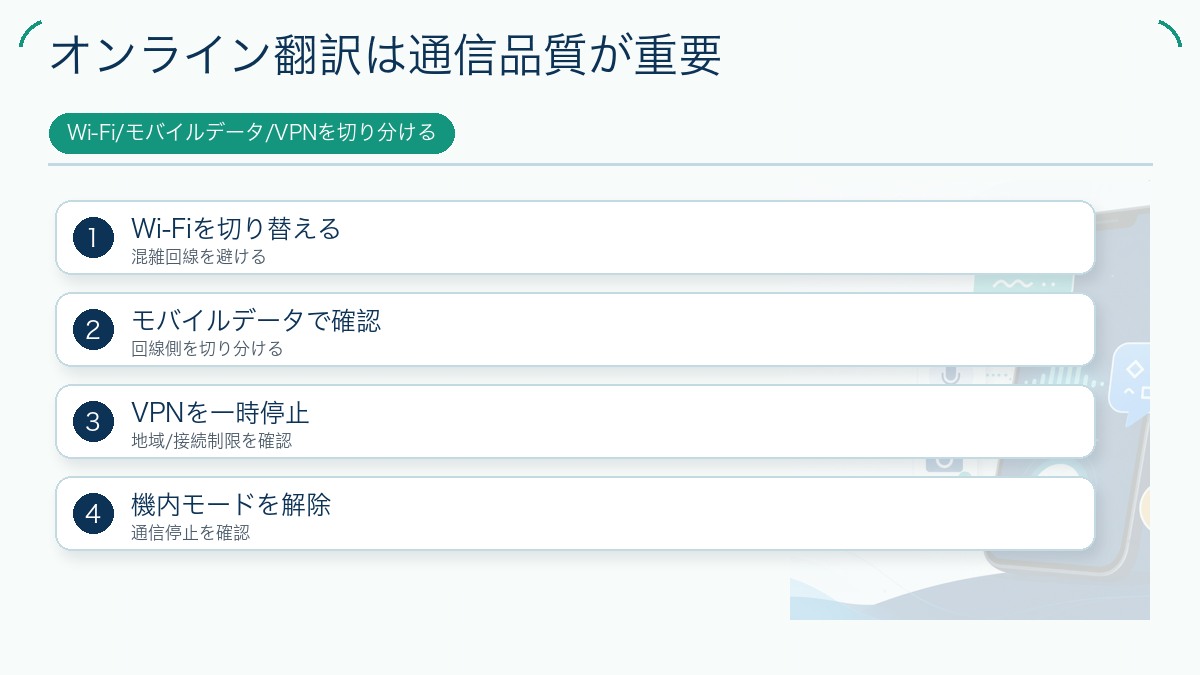
Task: Click the green pill Wi-Fi/モバイルデータ/VPNを切り分ける
Action: click(252, 133)
